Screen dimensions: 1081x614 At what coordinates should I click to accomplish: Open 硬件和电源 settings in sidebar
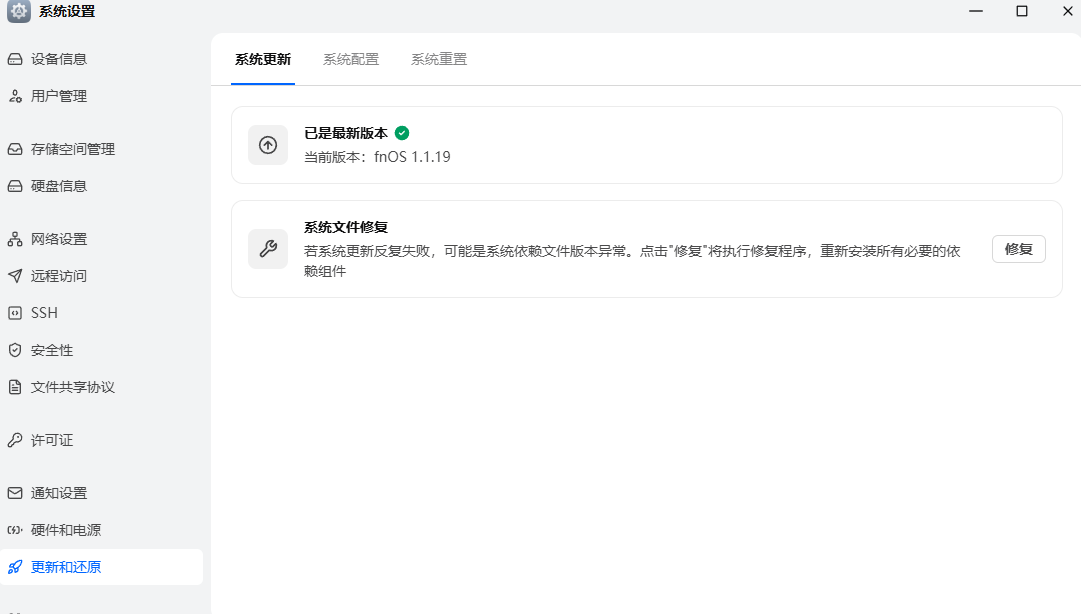[66, 530]
